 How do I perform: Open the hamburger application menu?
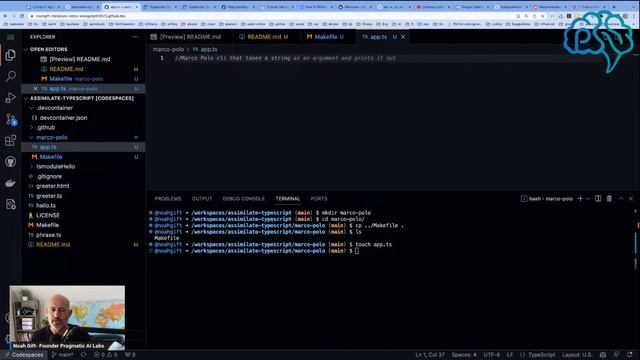point(11,37)
